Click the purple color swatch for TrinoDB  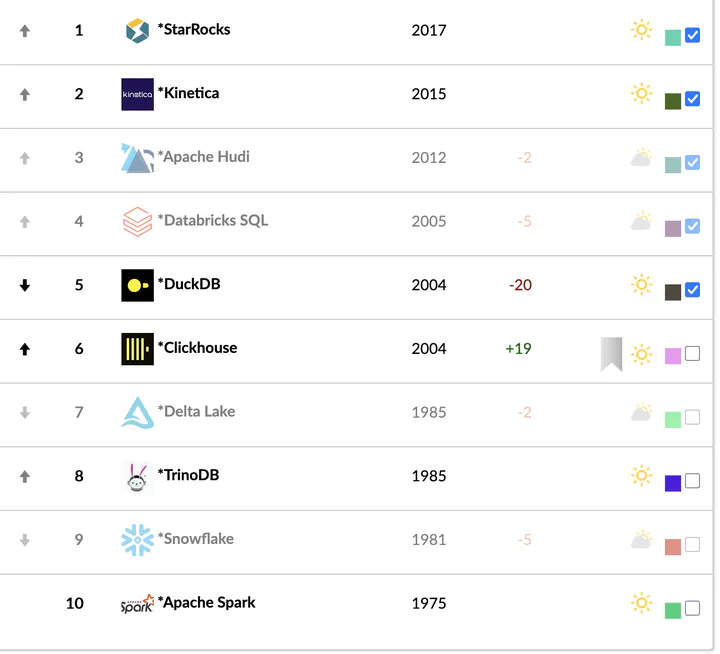[x=673, y=484]
